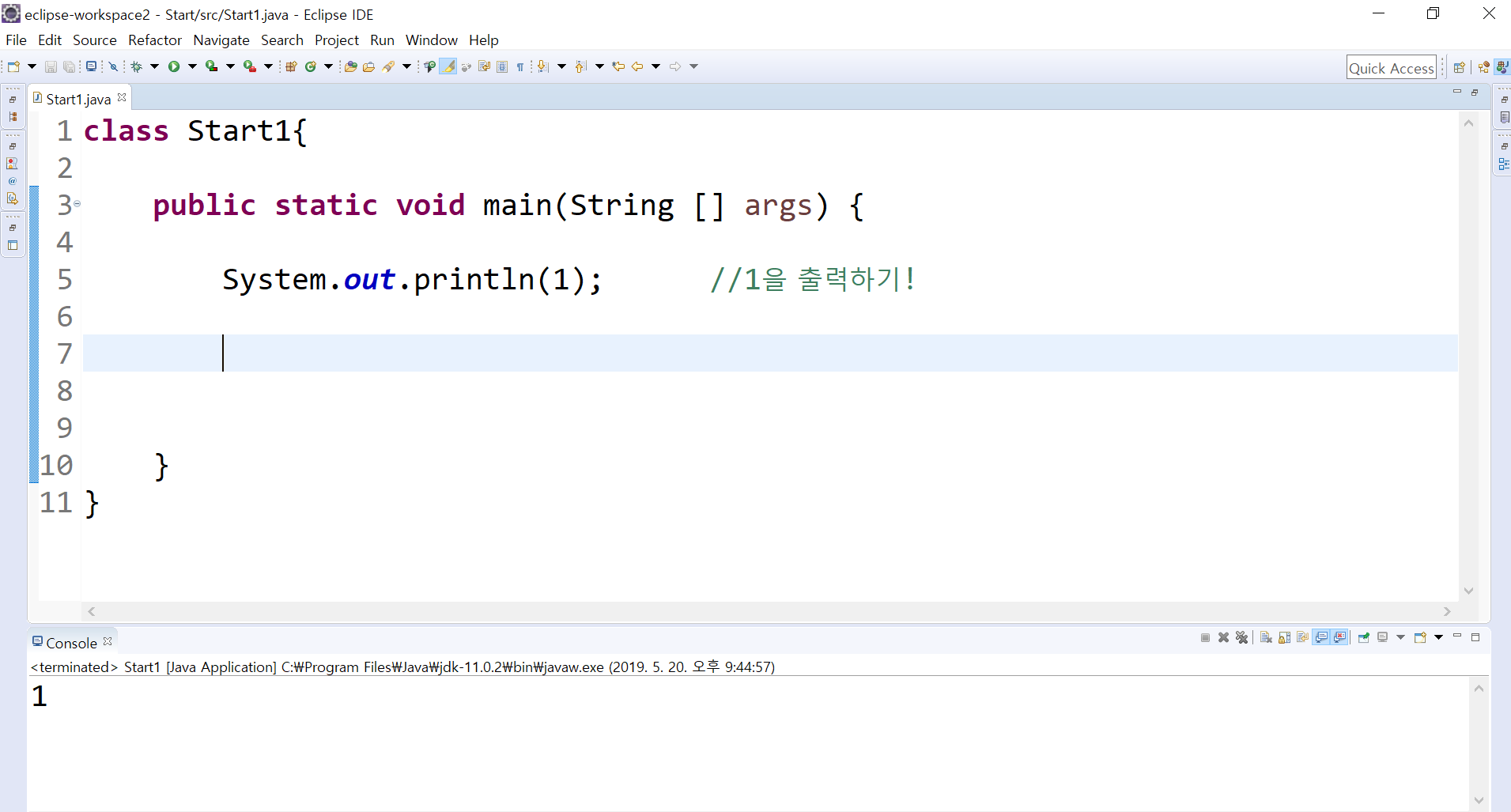This screenshot has width=1511, height=812.
Task: Click the Open Perspective icon
Action: [1460, 67]
